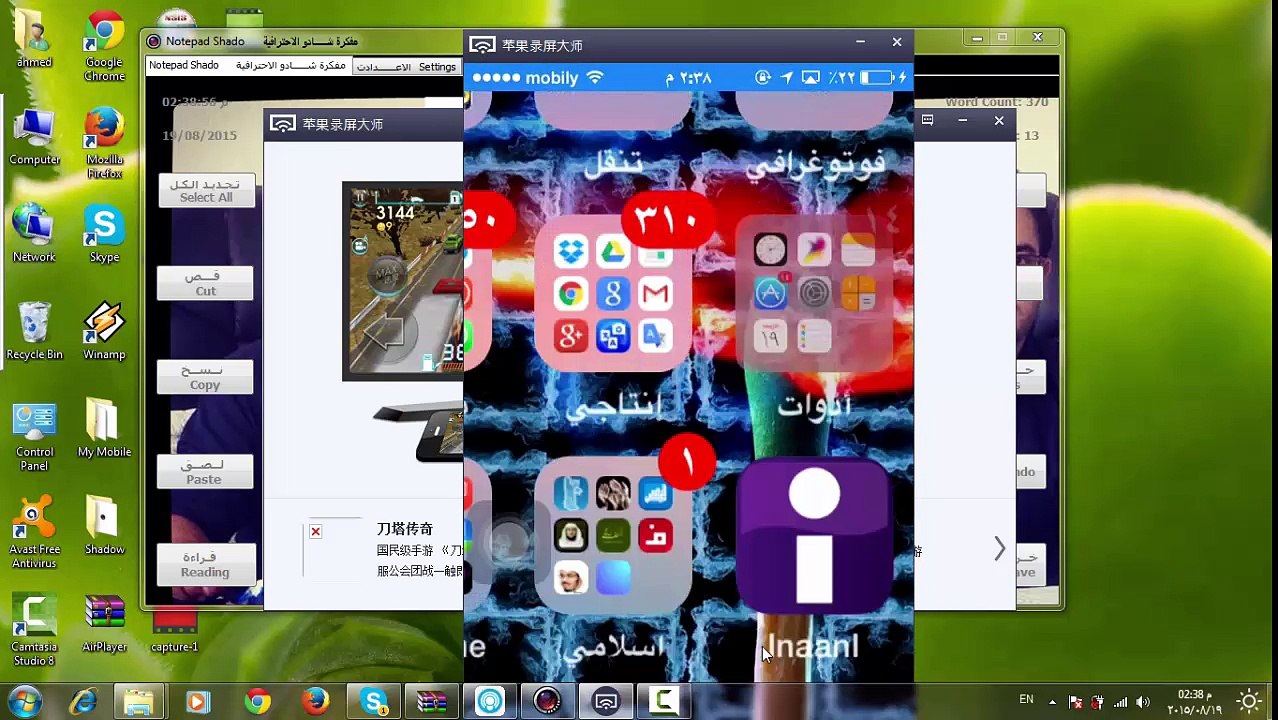Tap the Clock icon in the ادوات folder
The height and width of the screenshot is (720, 1278).
coord(770,250)
